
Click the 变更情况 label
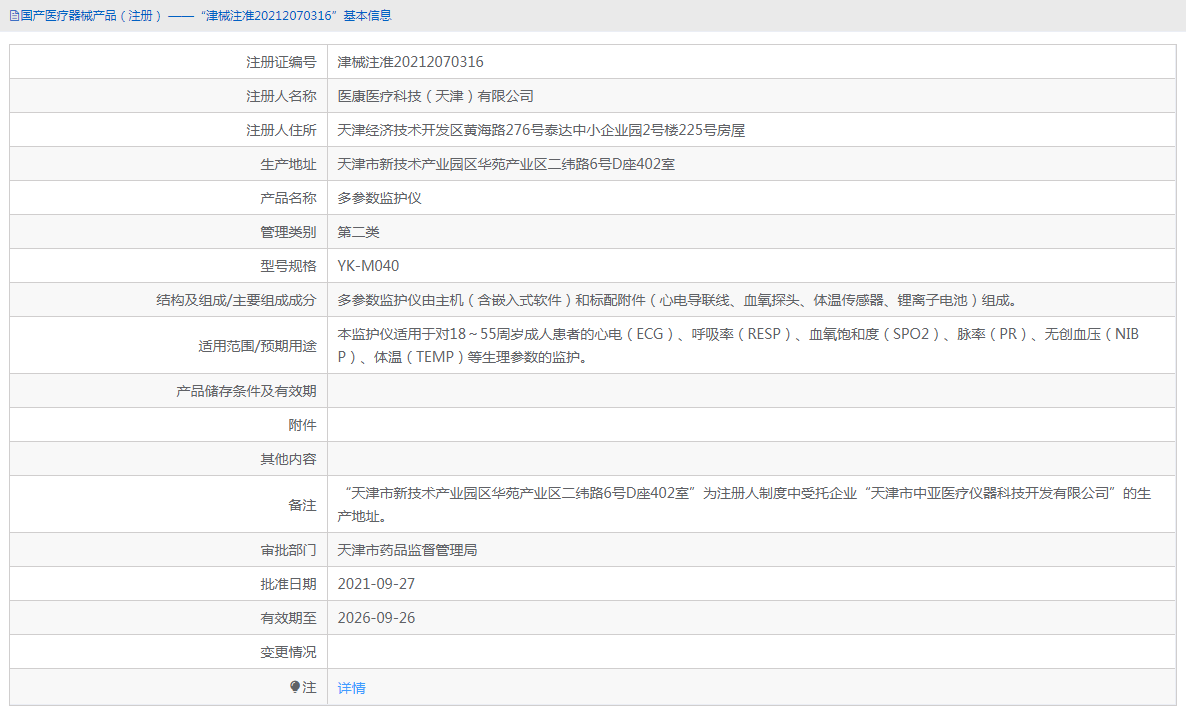click(288, 652)
